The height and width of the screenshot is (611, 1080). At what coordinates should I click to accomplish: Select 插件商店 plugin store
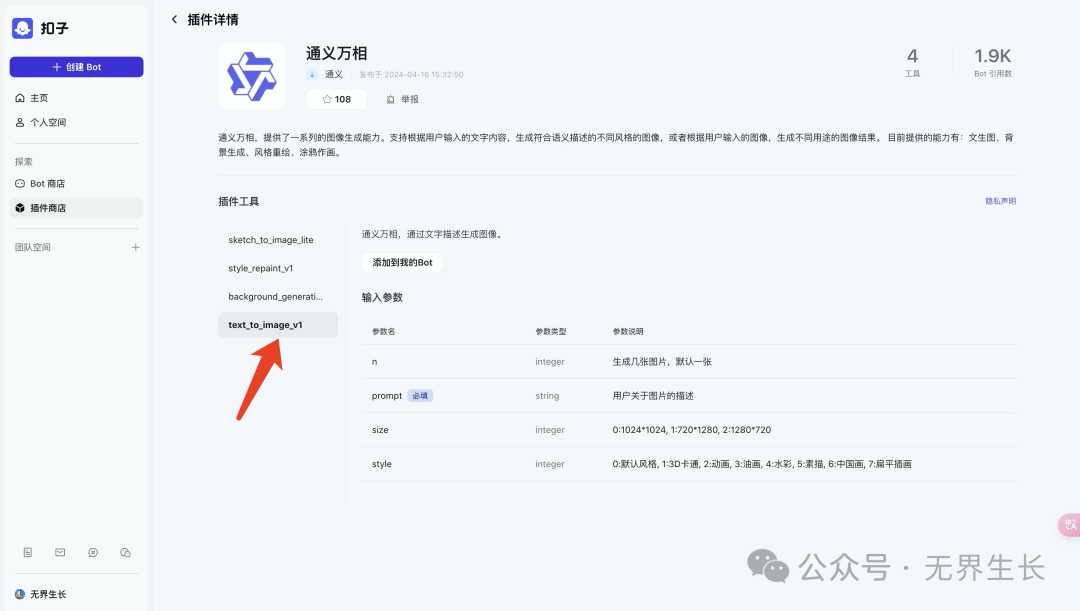coord(76,208)
